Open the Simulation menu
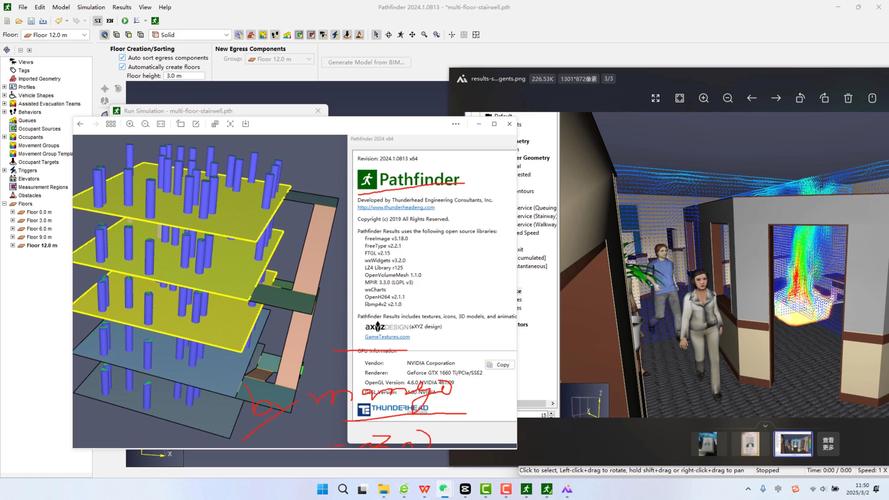 click(x=91, y=7)
